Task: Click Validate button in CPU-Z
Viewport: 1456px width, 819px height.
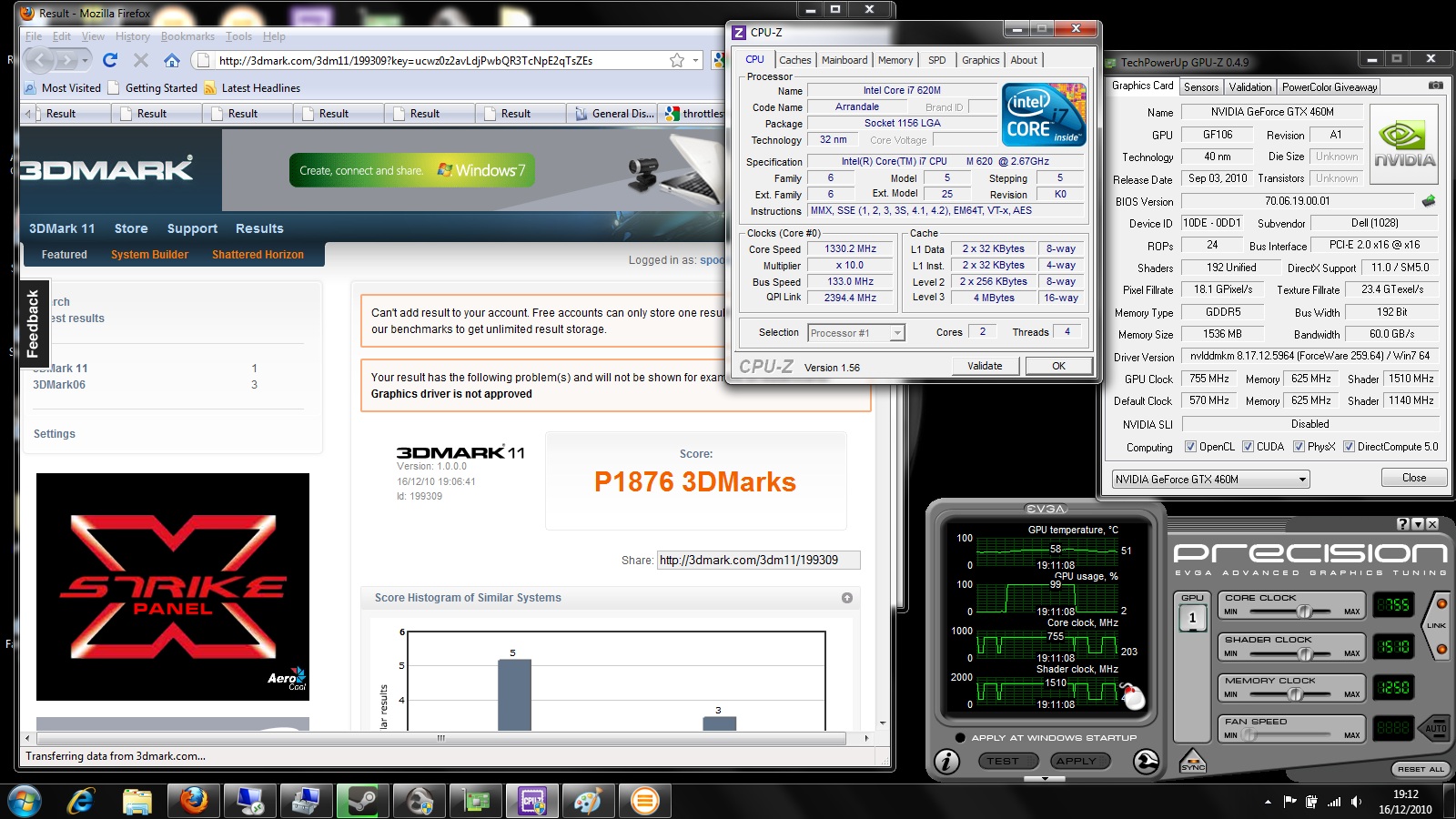Action: (985, 366)
